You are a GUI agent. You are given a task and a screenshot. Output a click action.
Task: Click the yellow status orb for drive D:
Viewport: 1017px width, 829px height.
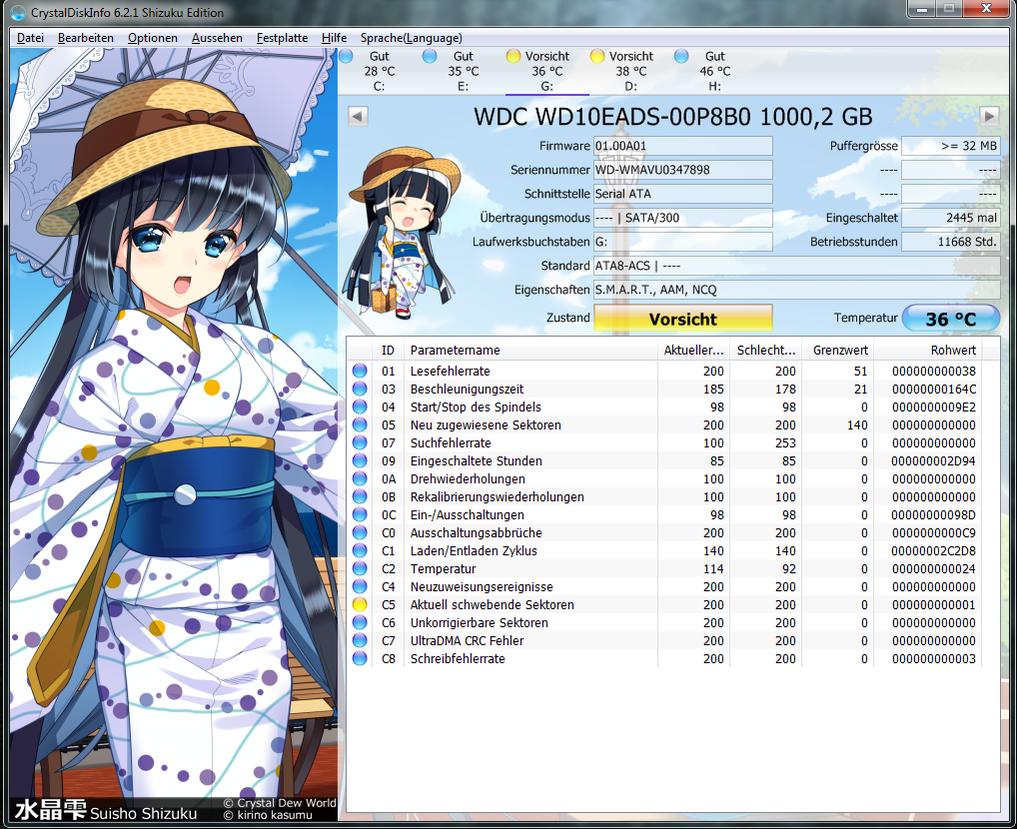597,56
